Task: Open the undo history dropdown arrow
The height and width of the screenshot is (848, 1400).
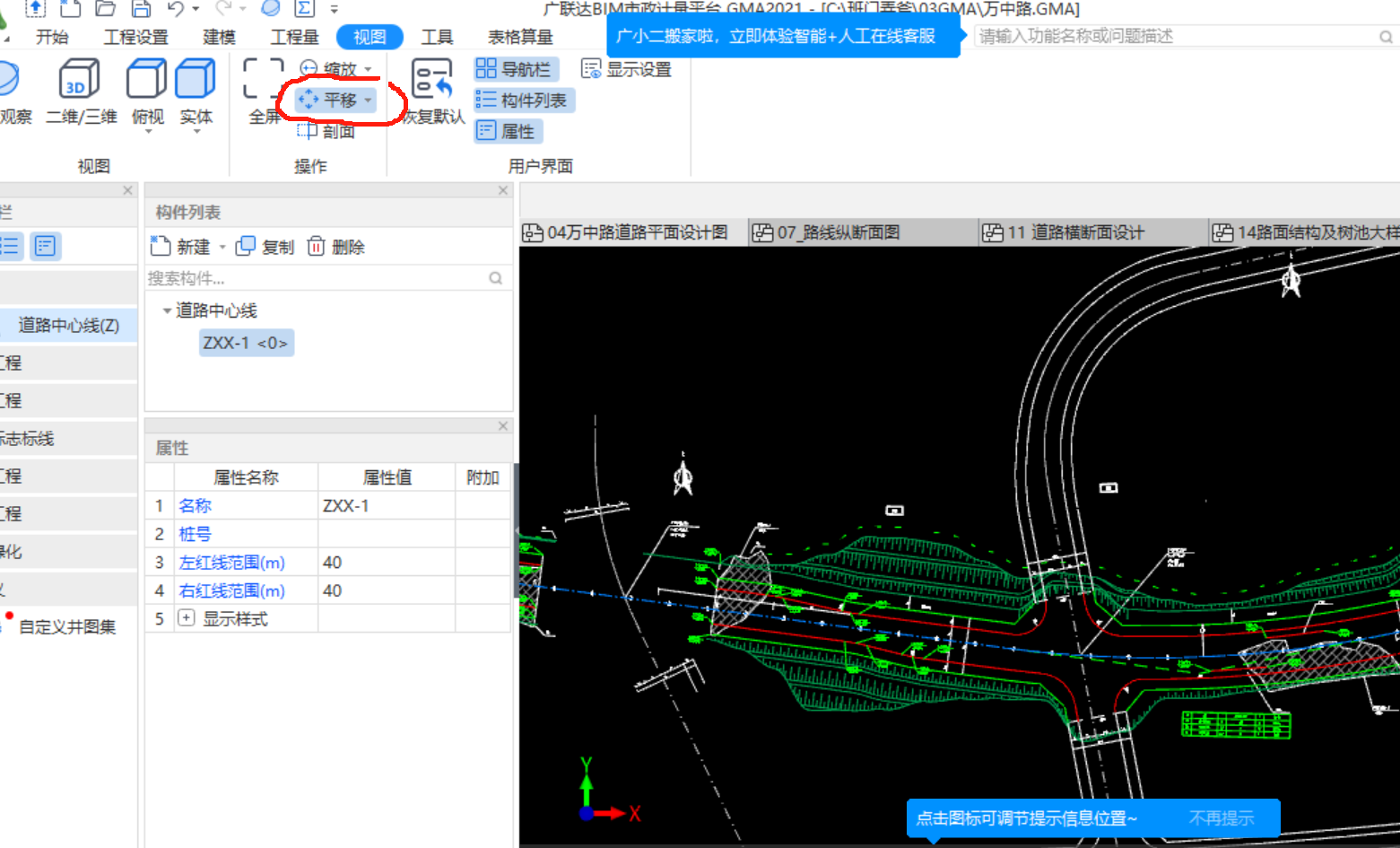Action: (195, 9)
